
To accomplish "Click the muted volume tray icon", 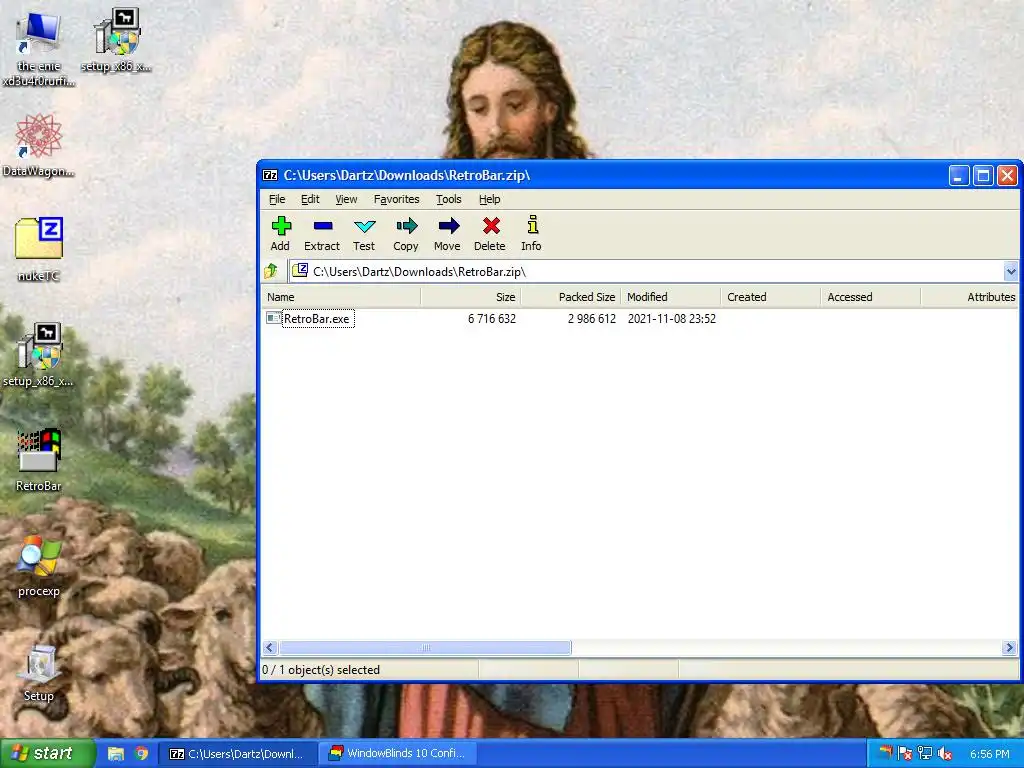I will click(944, 754).
